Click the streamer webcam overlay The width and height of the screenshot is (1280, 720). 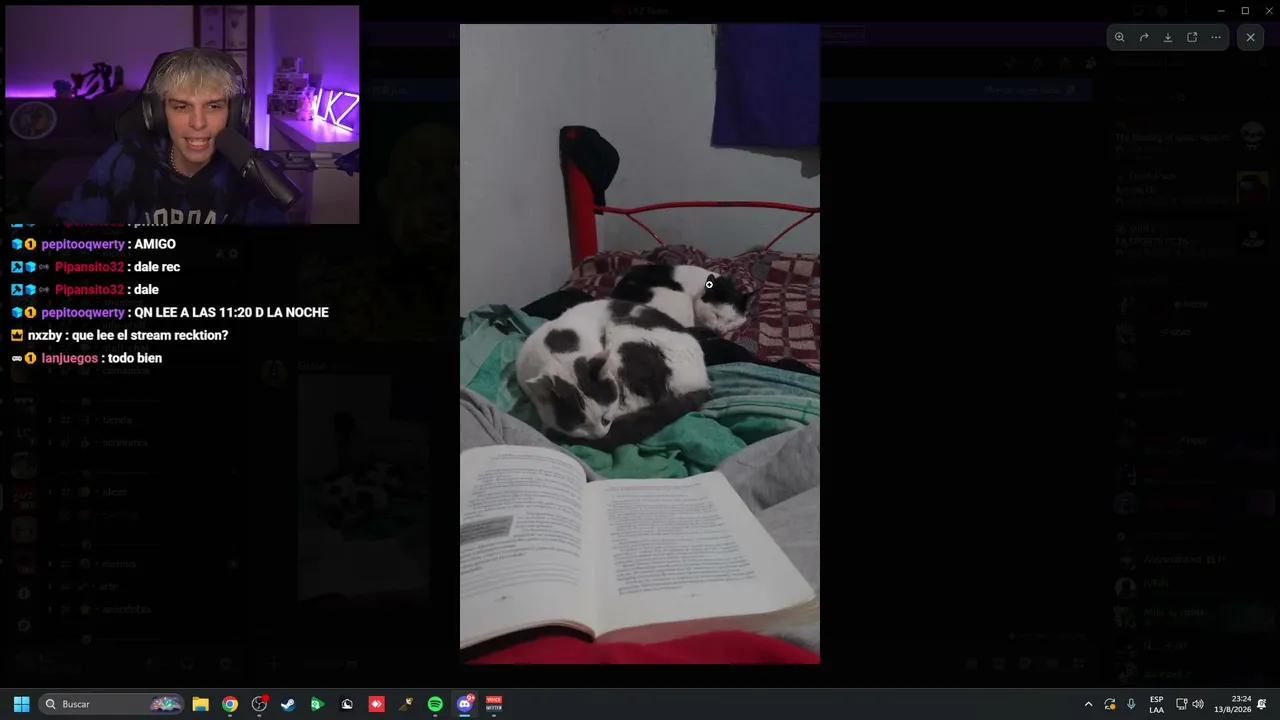click(x=182, y=114)
